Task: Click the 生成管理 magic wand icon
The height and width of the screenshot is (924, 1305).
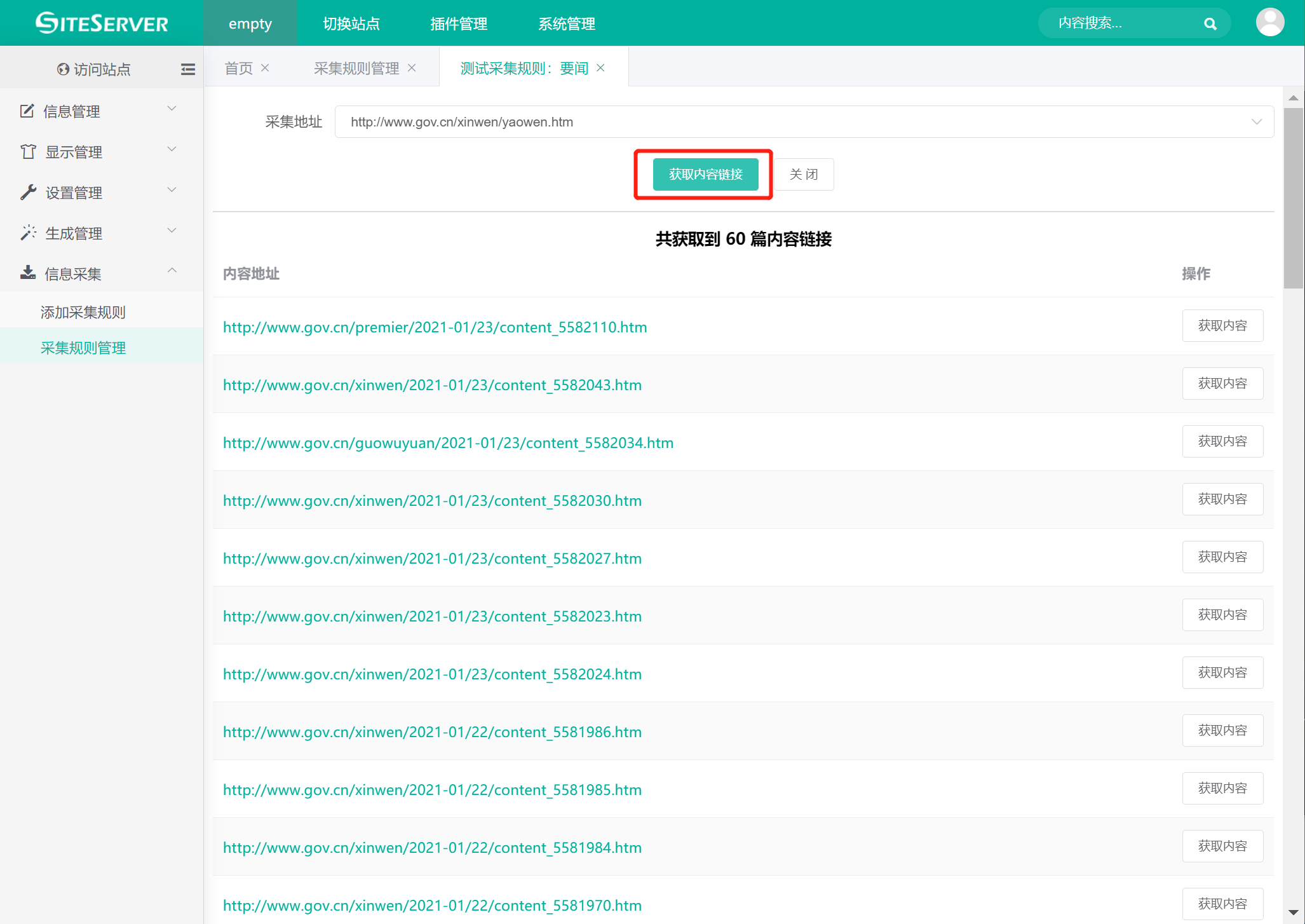Action: click(28, 233)
